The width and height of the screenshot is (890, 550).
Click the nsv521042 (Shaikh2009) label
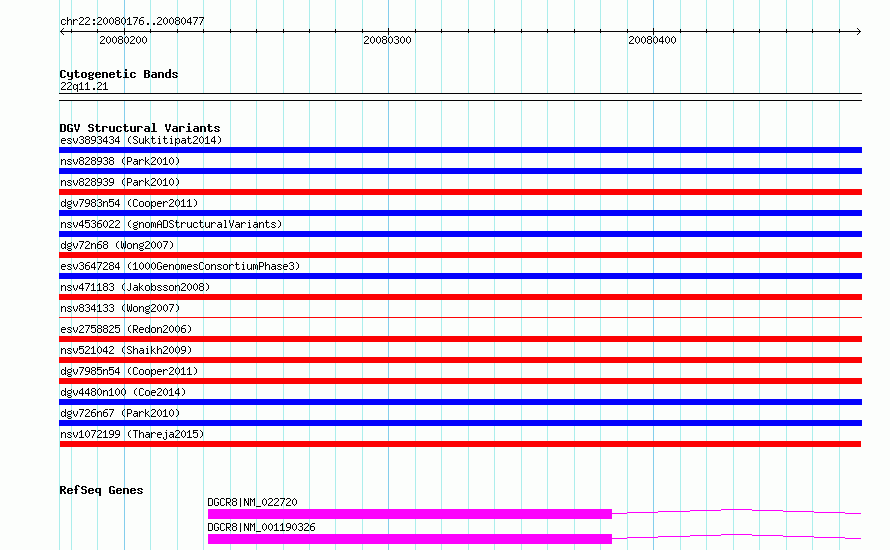[x=126, y=350]
